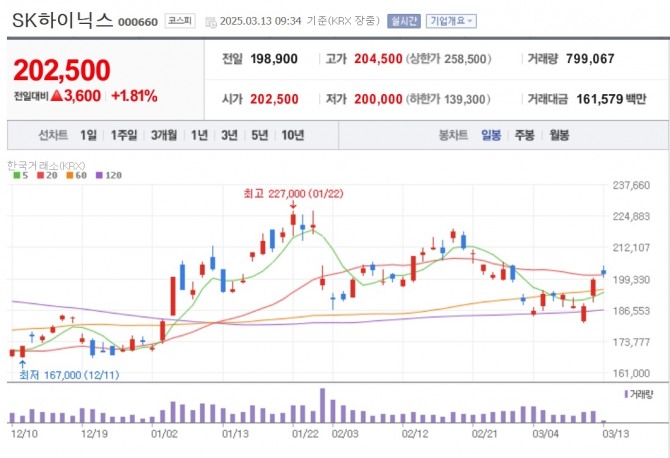This screenshot has width=670, height=458.
Task: Click the 237,660 price axis label
Action: coord(631,185)
